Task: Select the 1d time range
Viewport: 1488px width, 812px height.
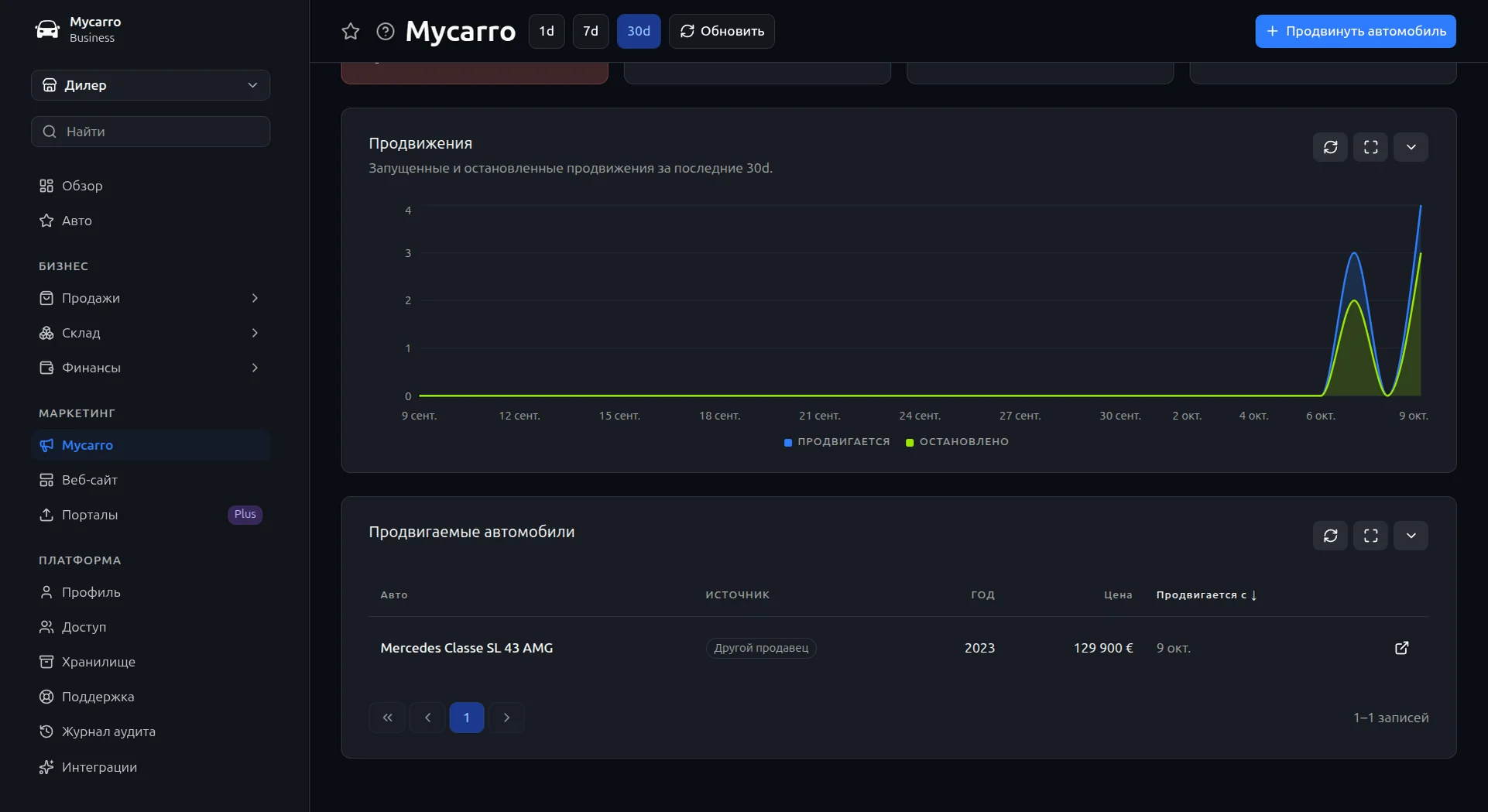Action: pos(547,31)
